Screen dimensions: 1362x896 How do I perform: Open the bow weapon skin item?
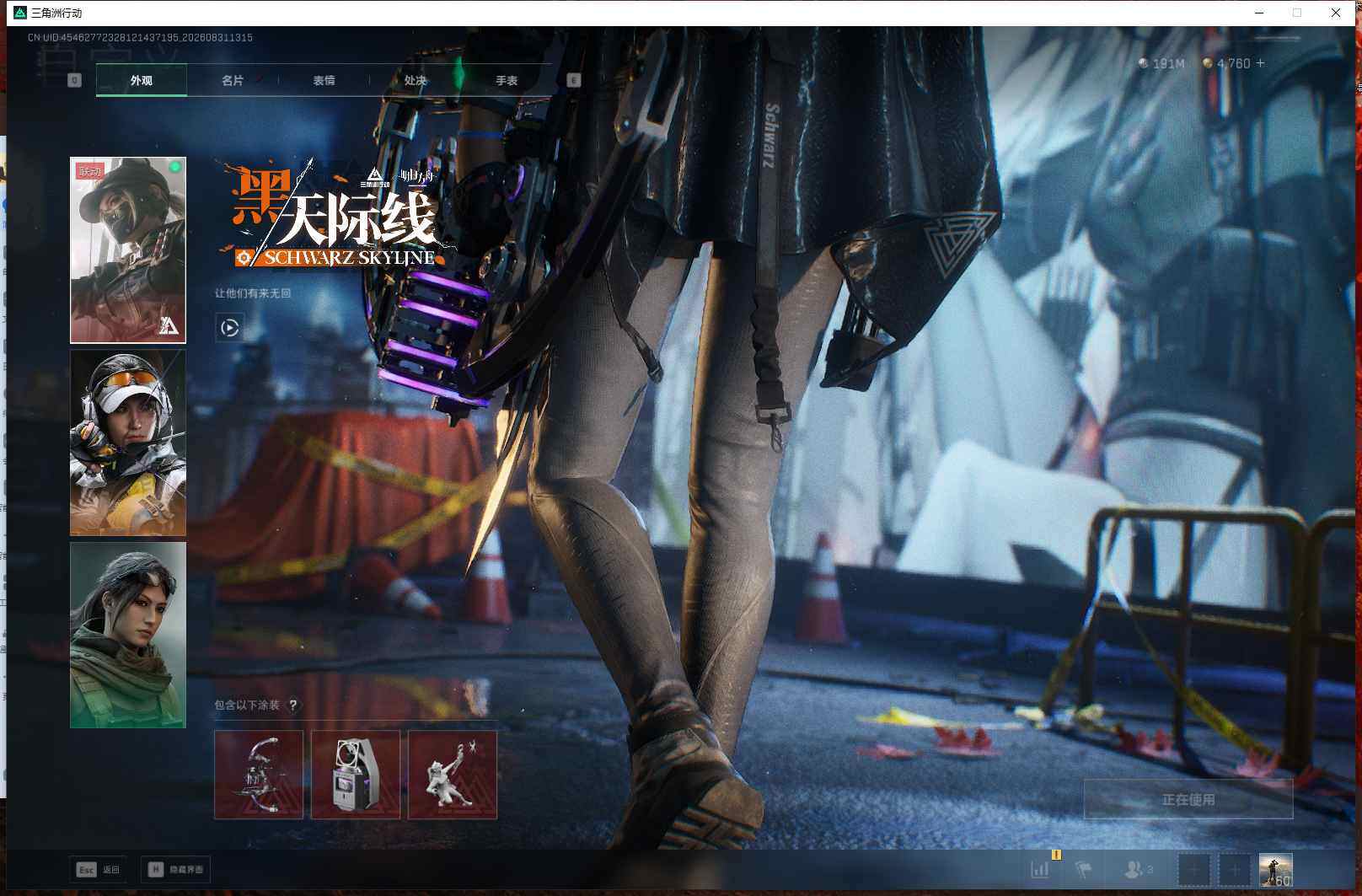point(259,775)
